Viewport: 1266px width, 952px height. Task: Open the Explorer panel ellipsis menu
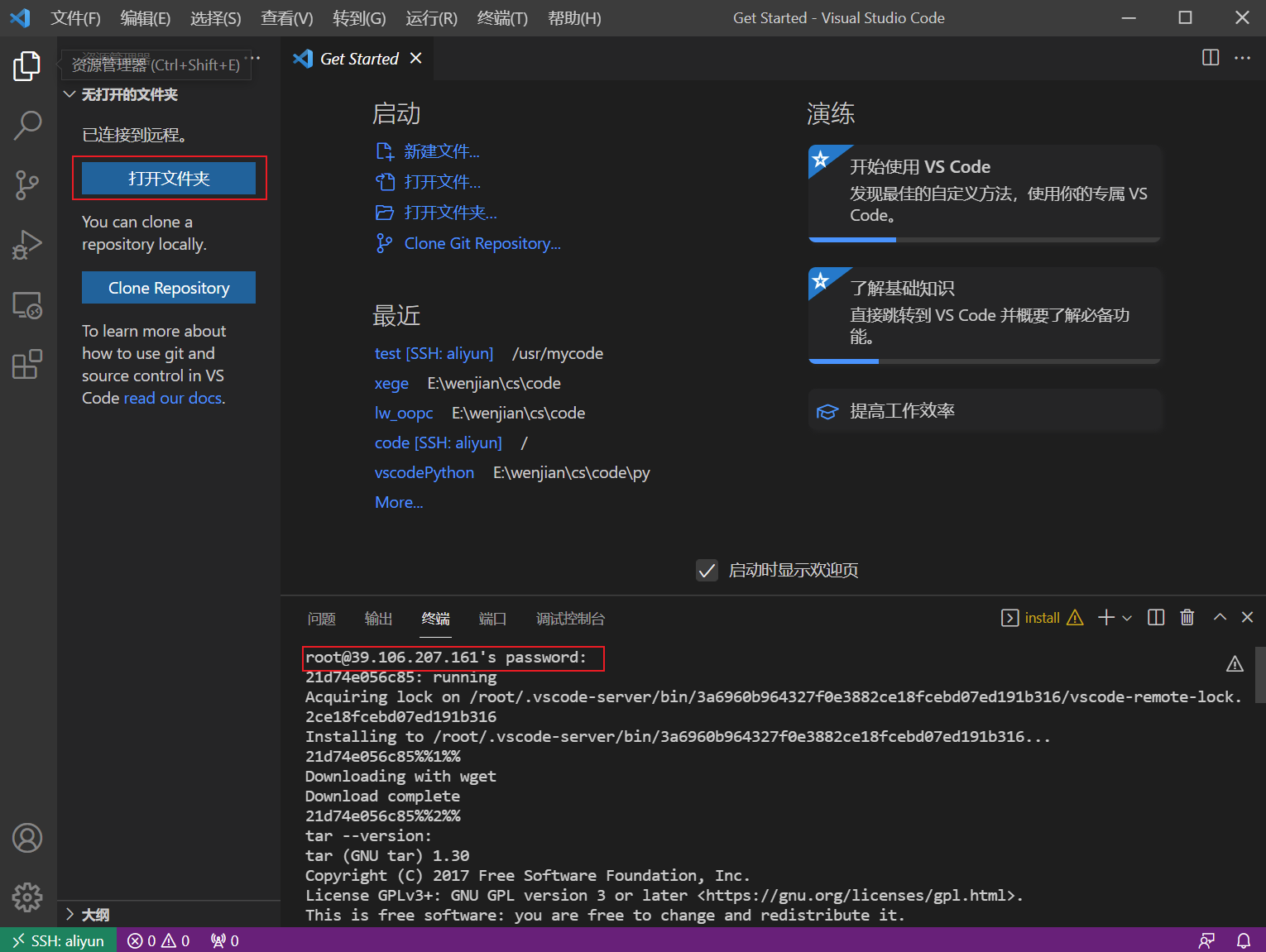tap(256, 58)
